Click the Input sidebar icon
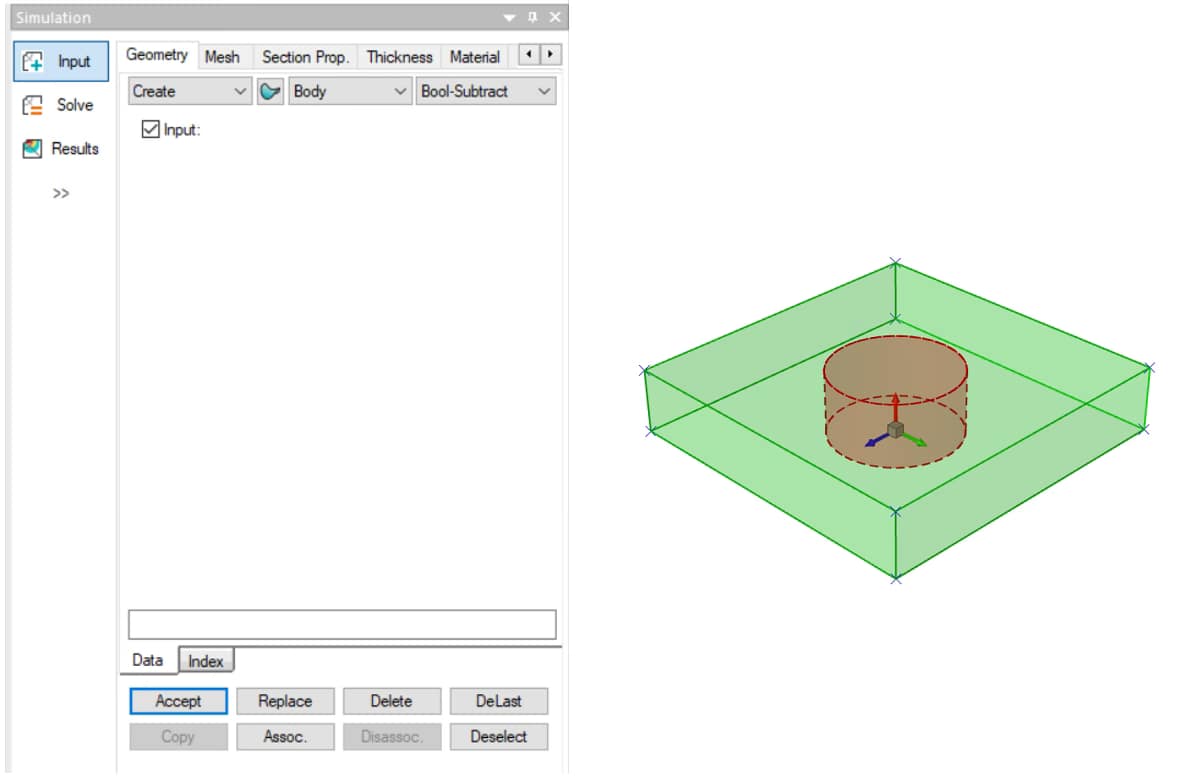 34,61
